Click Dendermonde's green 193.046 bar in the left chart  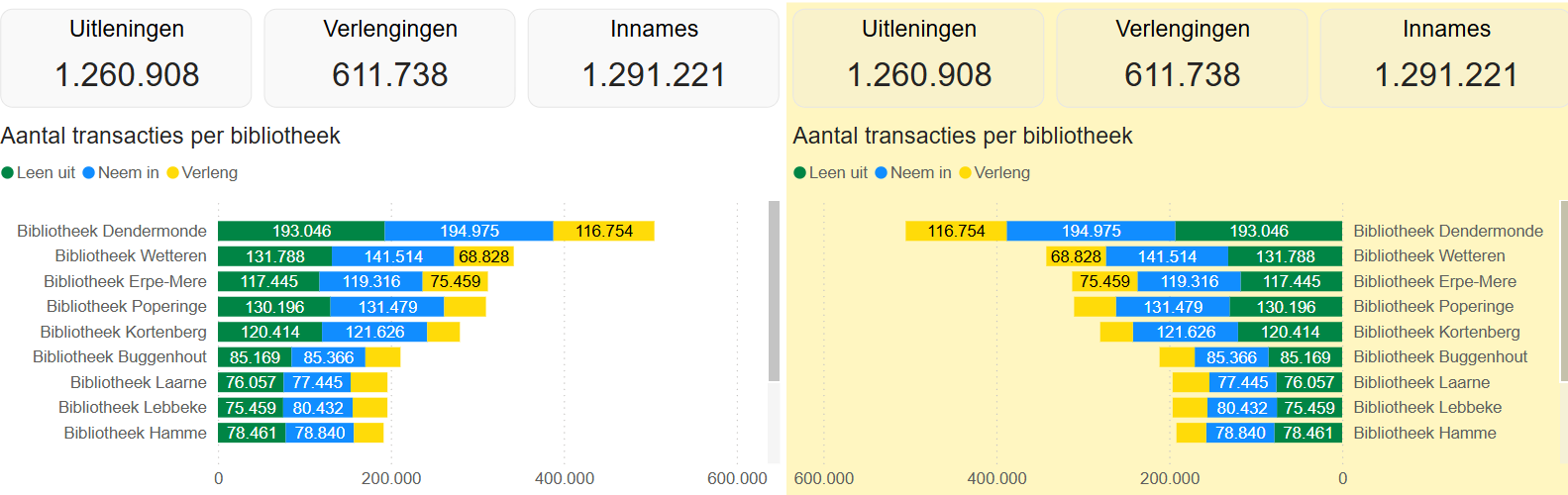(x=301, y=231)
